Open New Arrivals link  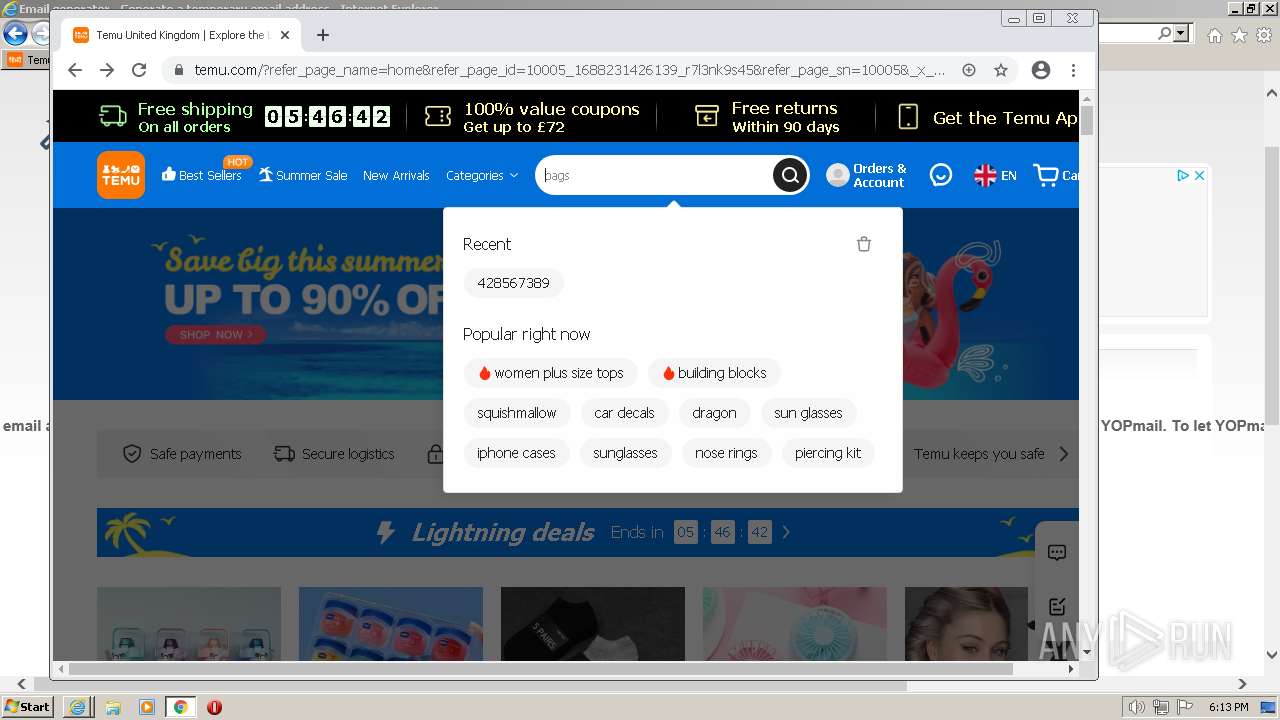[x=396, y=175]
